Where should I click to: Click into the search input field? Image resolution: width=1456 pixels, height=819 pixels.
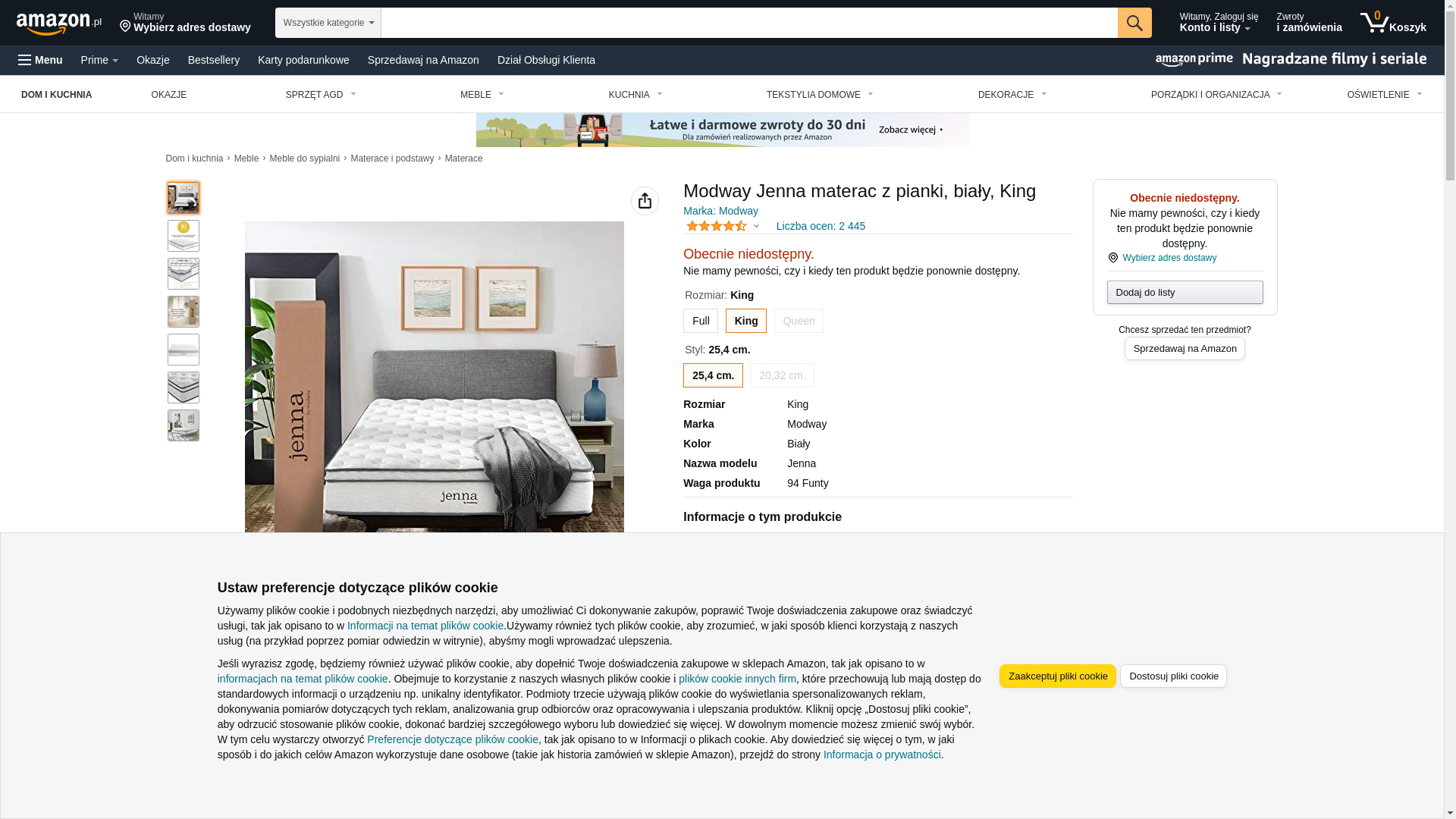pyautogui.click(x=749, y=23)
